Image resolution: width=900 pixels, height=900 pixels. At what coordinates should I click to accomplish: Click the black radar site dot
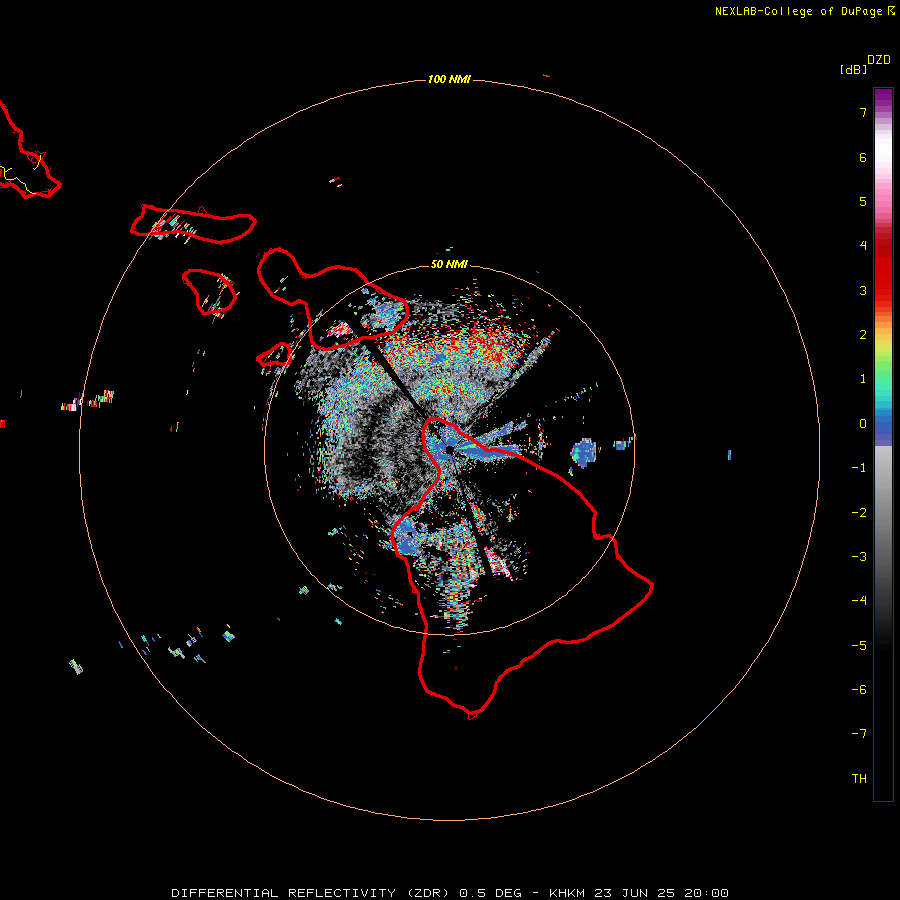[449, 449]
